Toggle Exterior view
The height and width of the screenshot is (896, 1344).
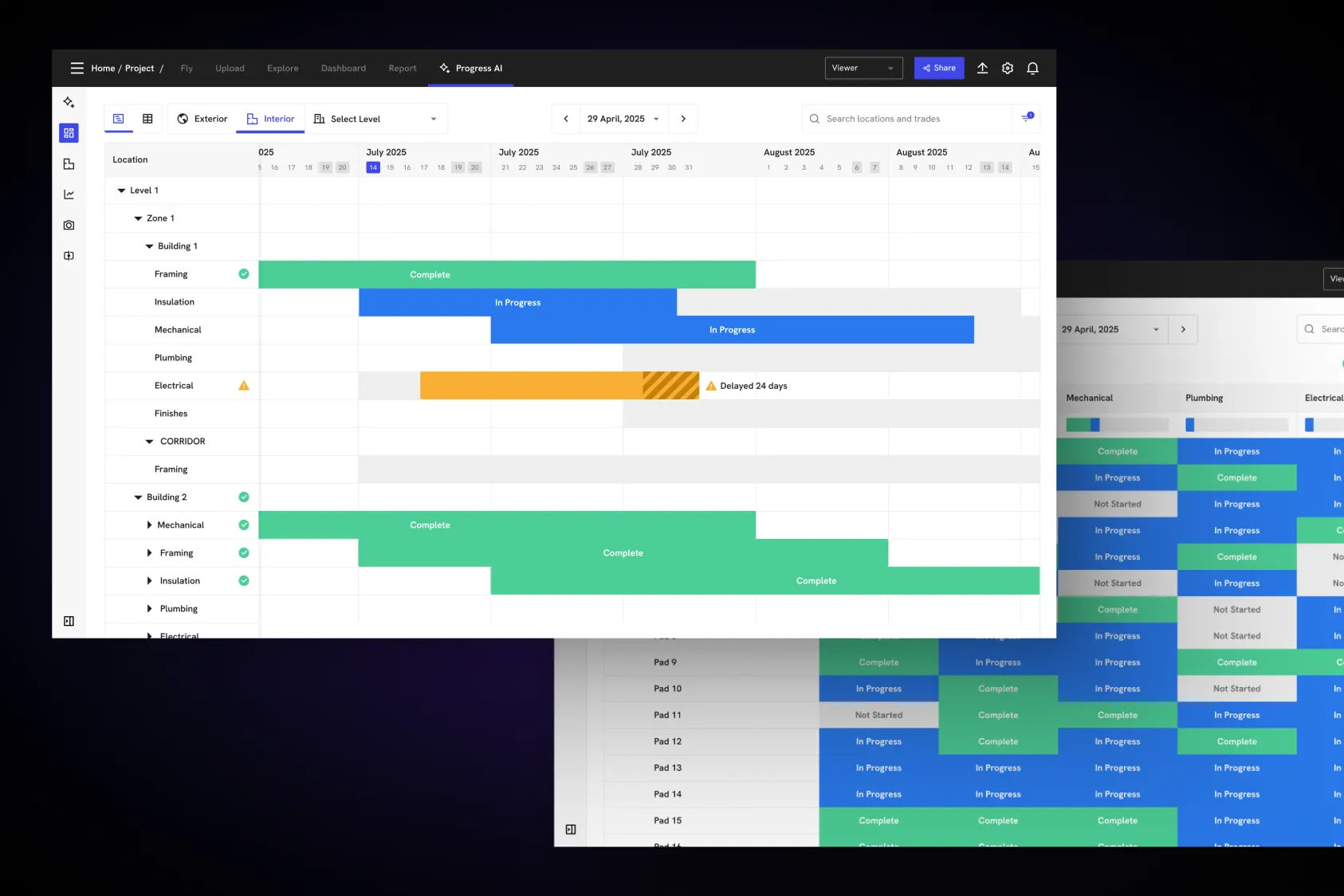tap(202, 119)
